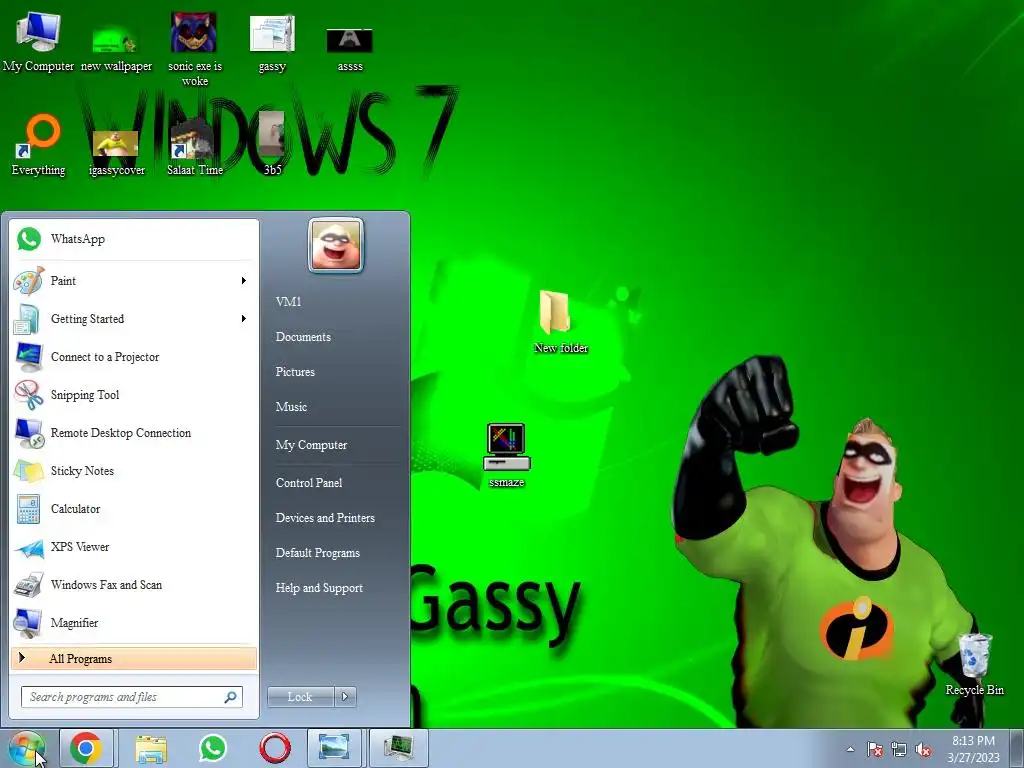Open Windows Explorer from the taskbar
Screen dimensions: 1024x768
coord(151,748)
